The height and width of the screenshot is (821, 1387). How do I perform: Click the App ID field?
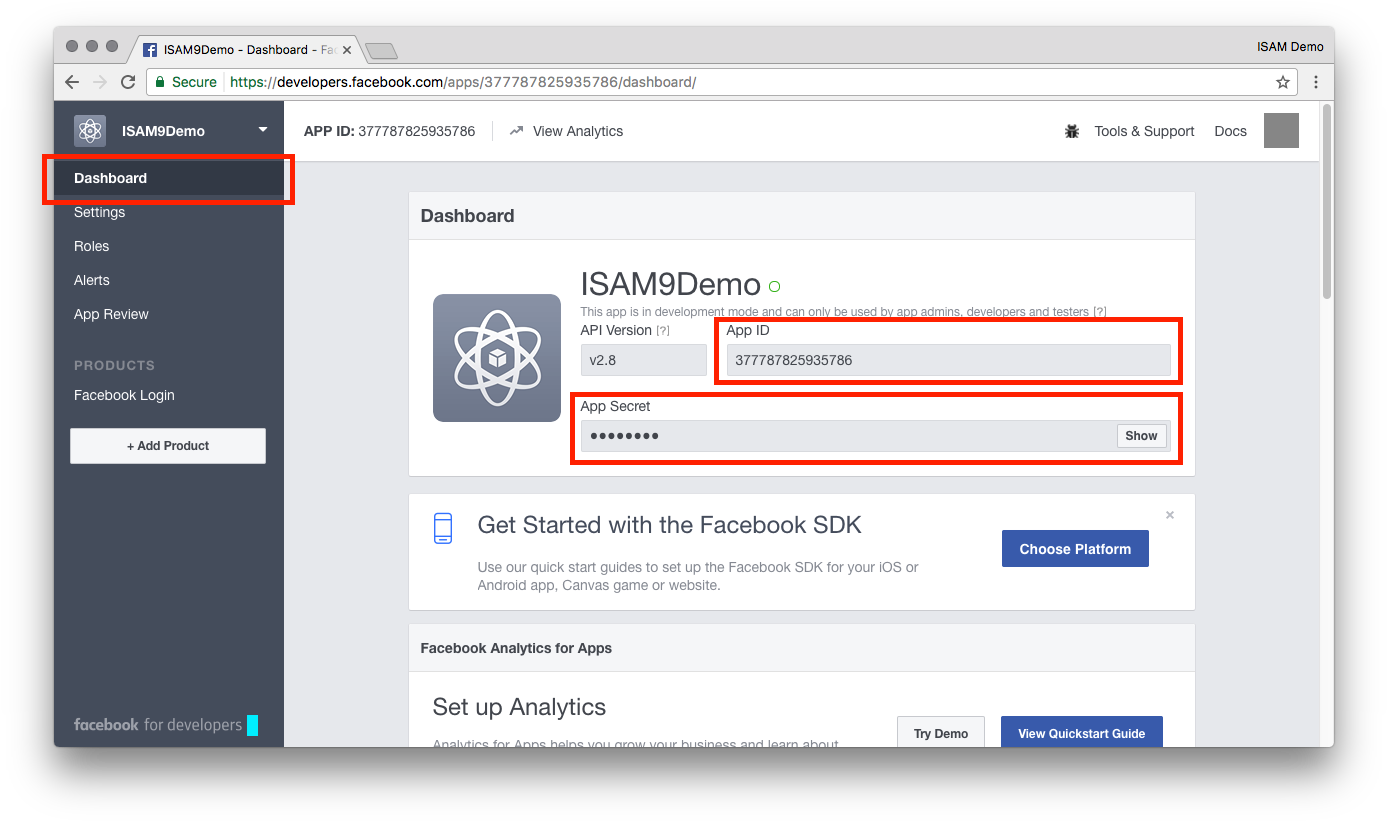tap(948, 360)
